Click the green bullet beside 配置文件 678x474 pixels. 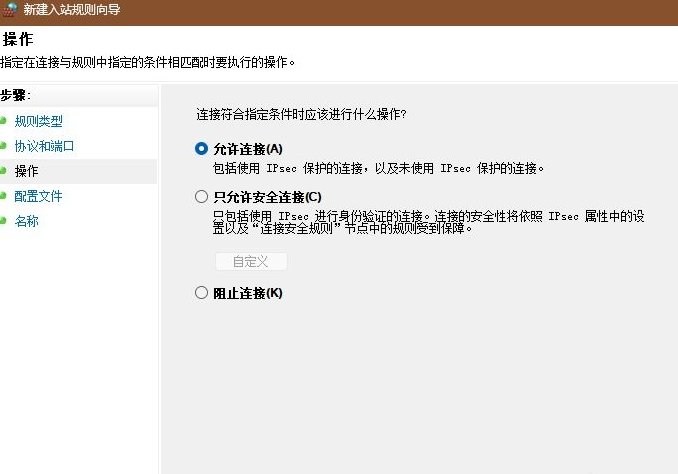tap(4, 196)
